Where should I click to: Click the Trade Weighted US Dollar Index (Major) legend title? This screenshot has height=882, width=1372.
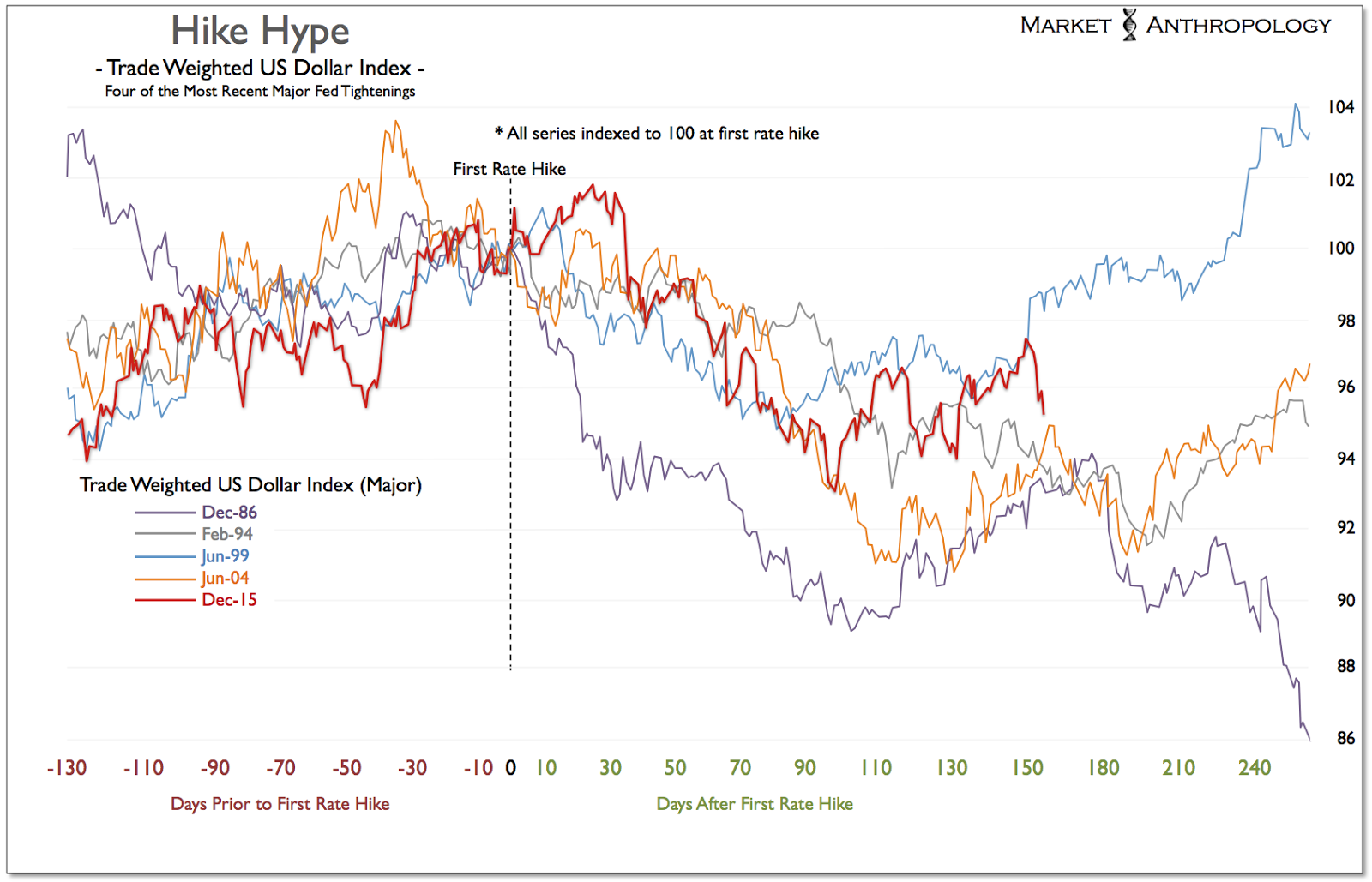coord(250,485)
